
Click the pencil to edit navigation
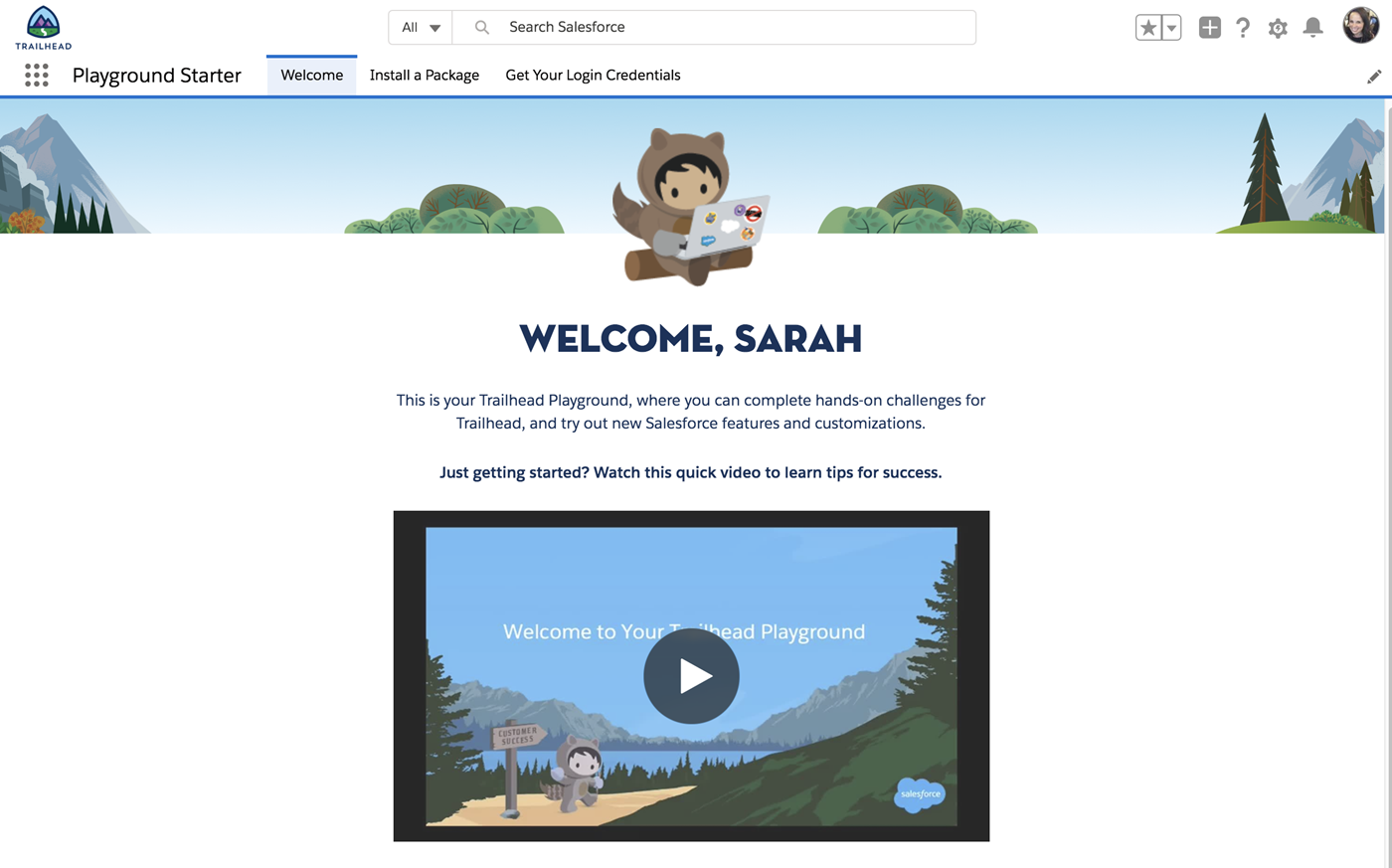pos(1374,77)
